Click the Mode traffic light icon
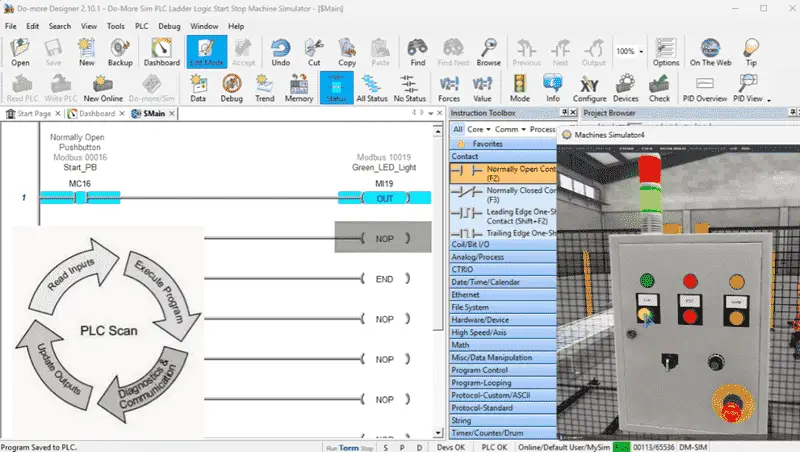The height and width of the screenshot is (452, 800). point(519,88)
